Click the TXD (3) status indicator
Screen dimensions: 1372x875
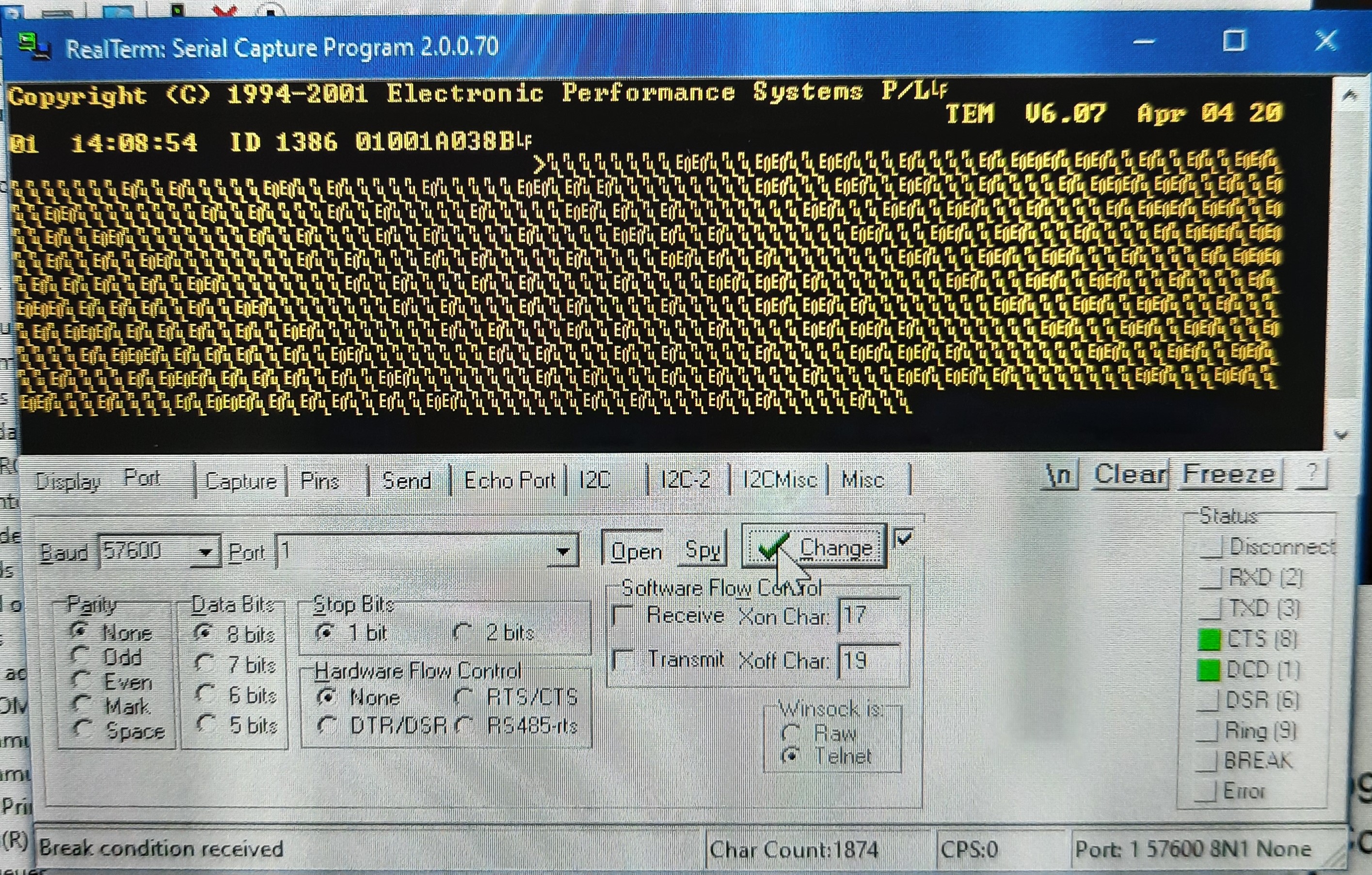click(1209, 608)
